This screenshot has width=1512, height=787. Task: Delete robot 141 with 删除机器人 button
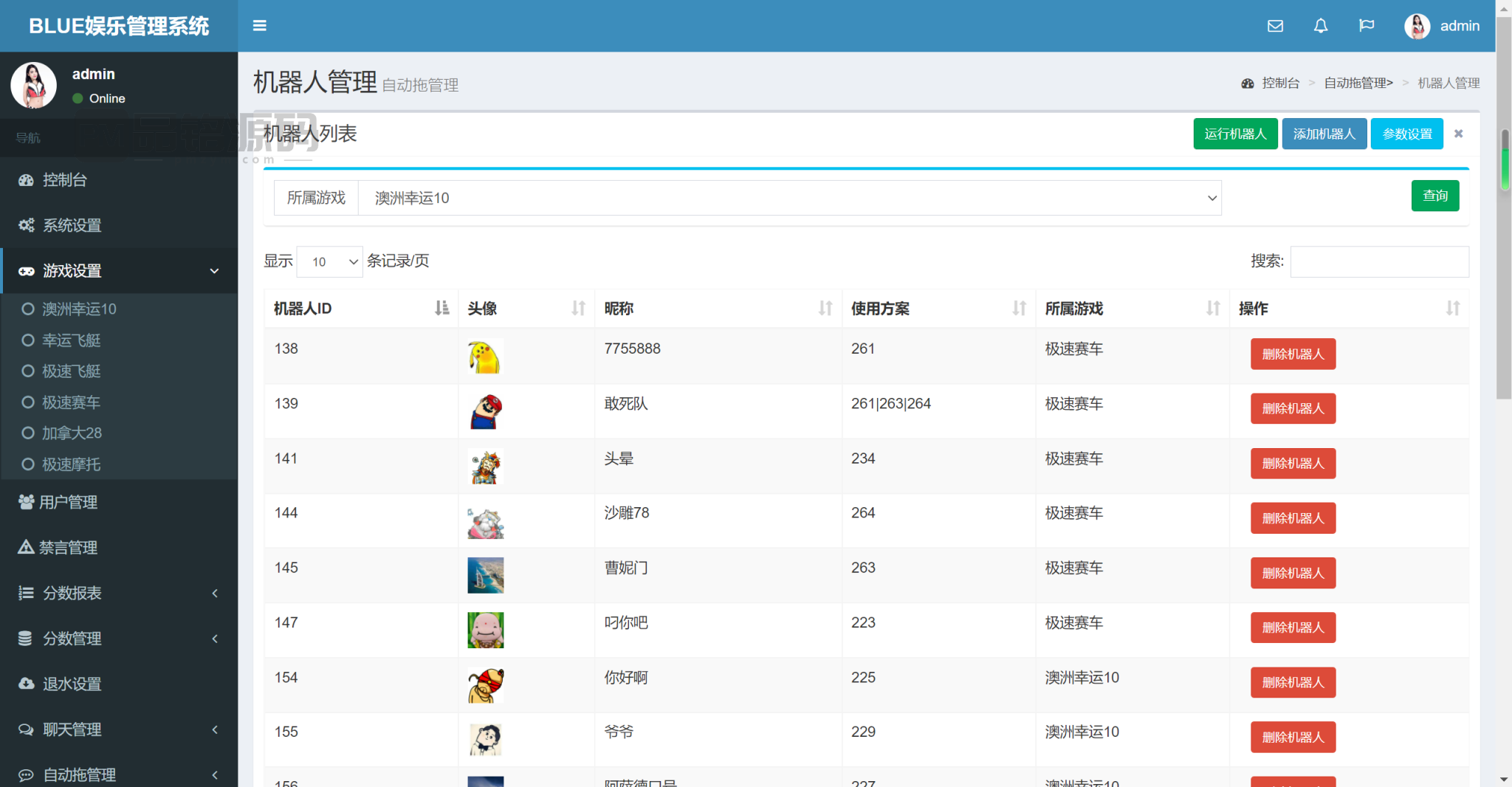[1293, 464]
